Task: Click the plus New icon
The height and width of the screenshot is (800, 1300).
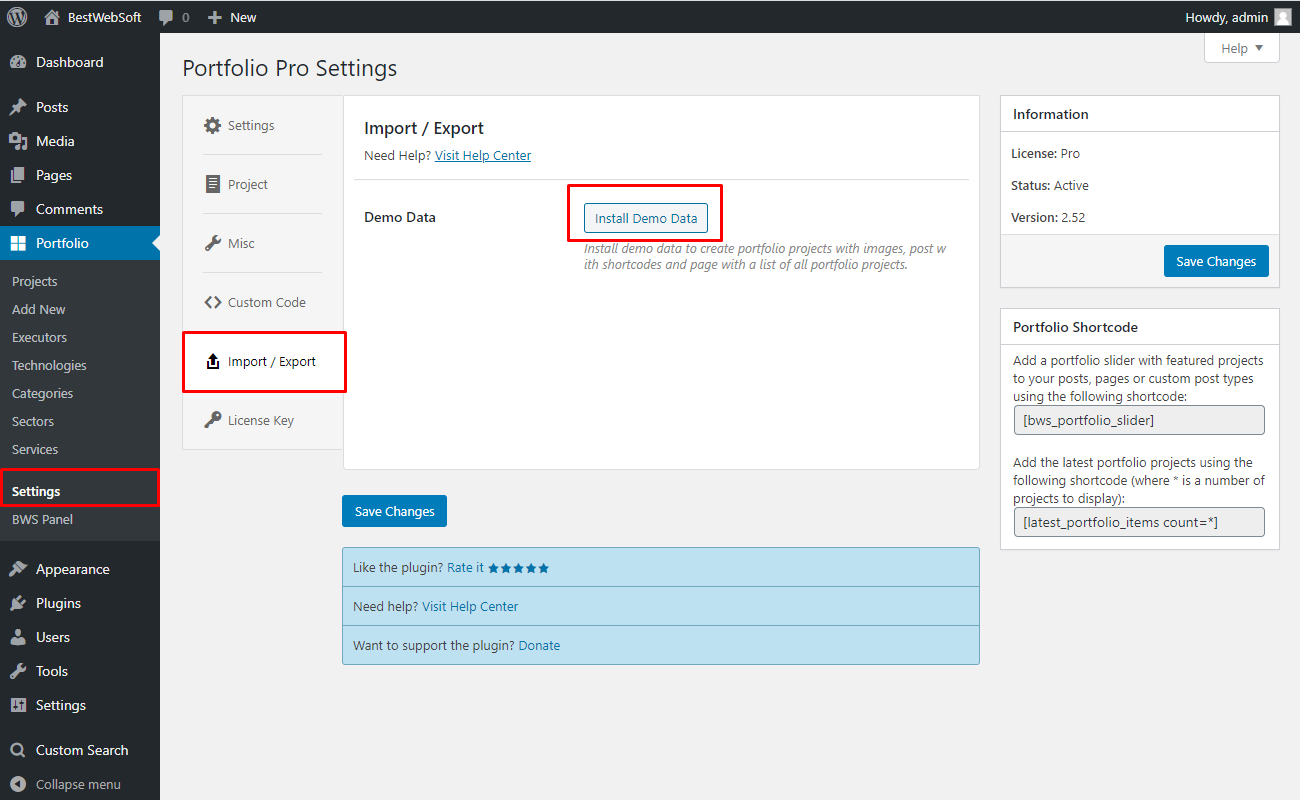Action: 214,17
